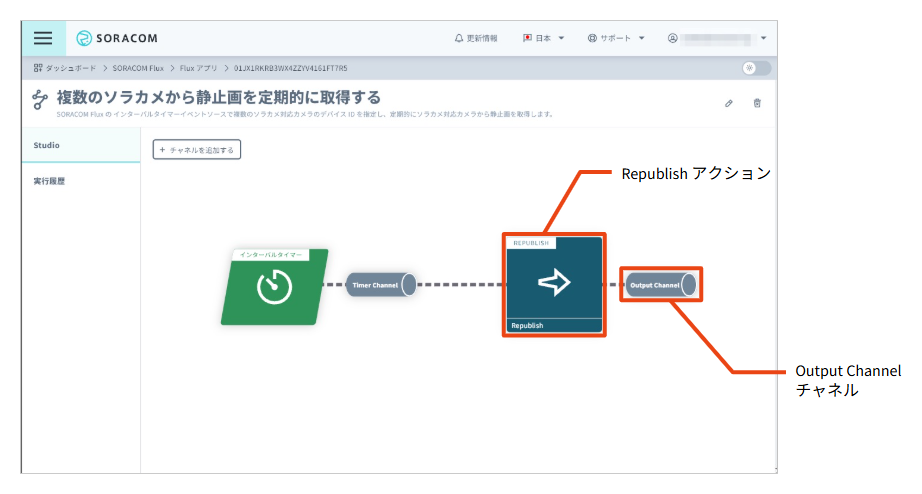Click the SORACOM logo
Screen dimensions: 922x494
[117, 38]
